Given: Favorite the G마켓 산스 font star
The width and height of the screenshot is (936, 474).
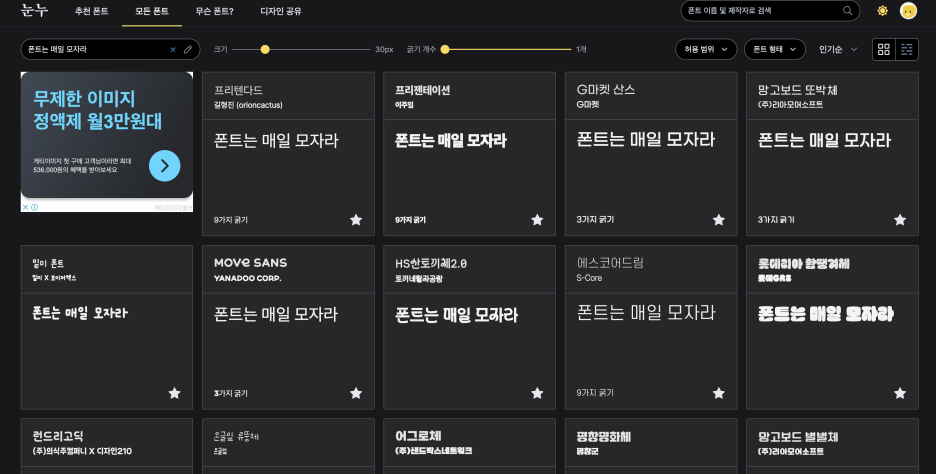Looking at the screenshot, I should [719, 220].
